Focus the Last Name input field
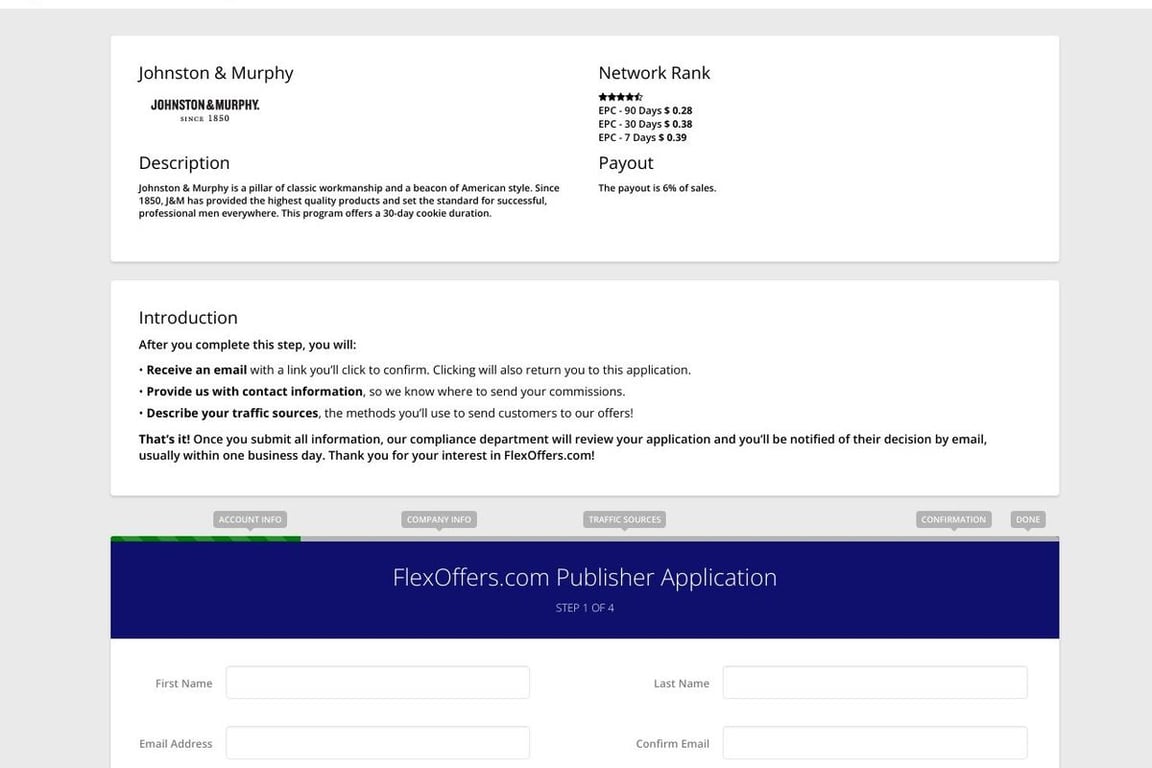This screenshot has height=768, width=1152. coord(874,683)
